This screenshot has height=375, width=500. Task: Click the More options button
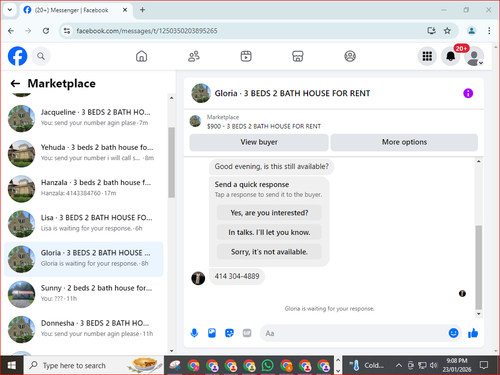pyautogui.click(x=404, y=142)
